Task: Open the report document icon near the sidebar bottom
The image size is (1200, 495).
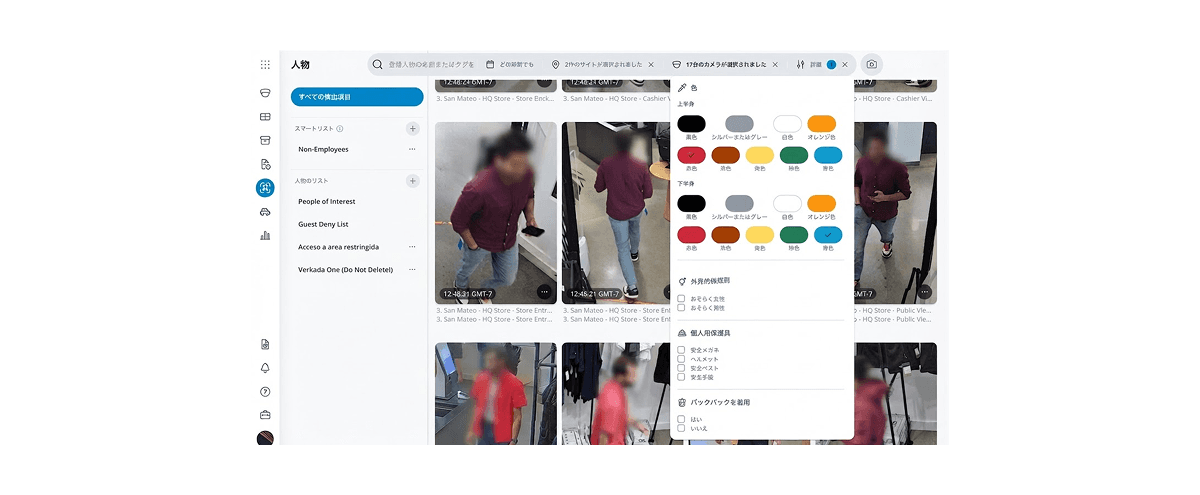Action: (265, 344)
